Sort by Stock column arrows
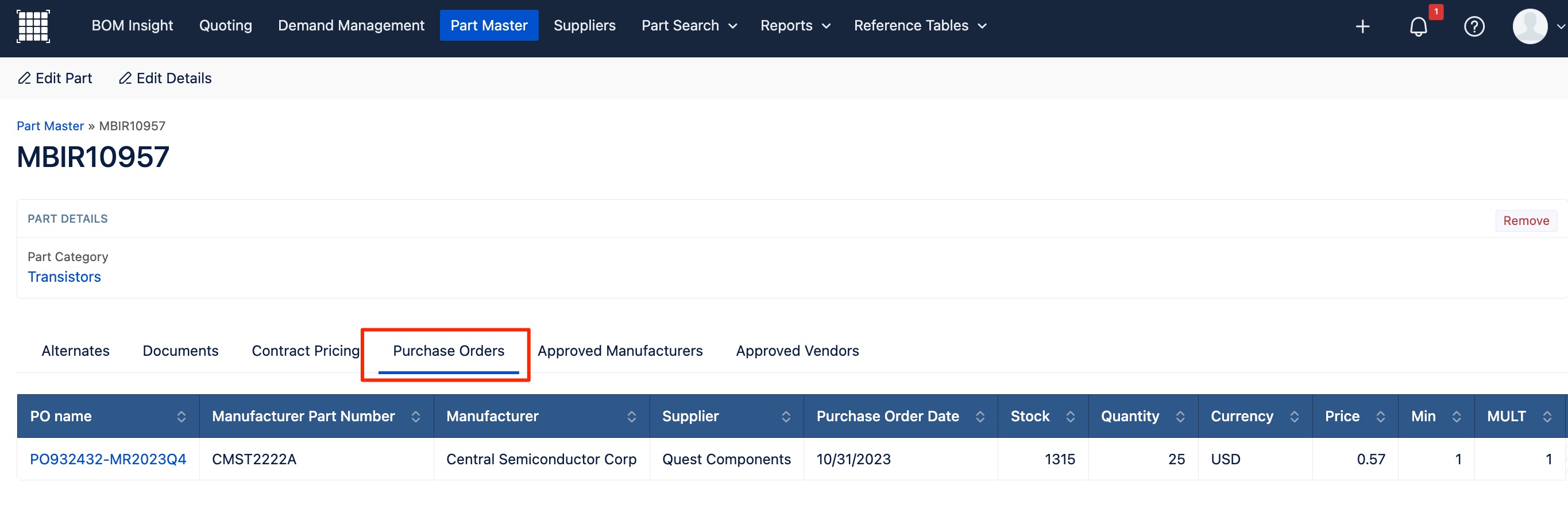The image size is (1568, 505). tap(1070, 416)
